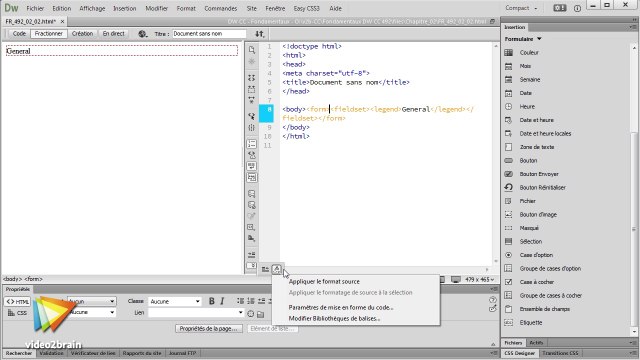Remove comment using code toolbar icon
The height and width of the screenshot is (360, 640).
coord(251,205)
